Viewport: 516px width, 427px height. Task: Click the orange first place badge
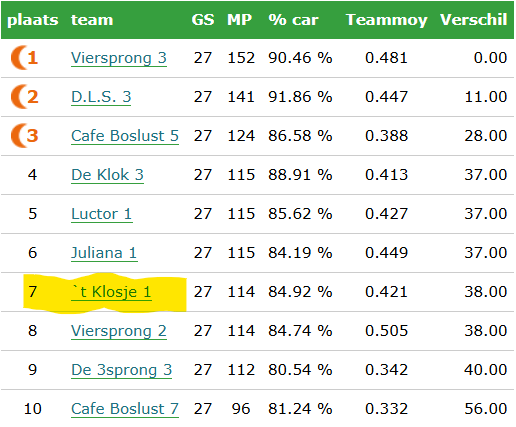coord(24,58)
